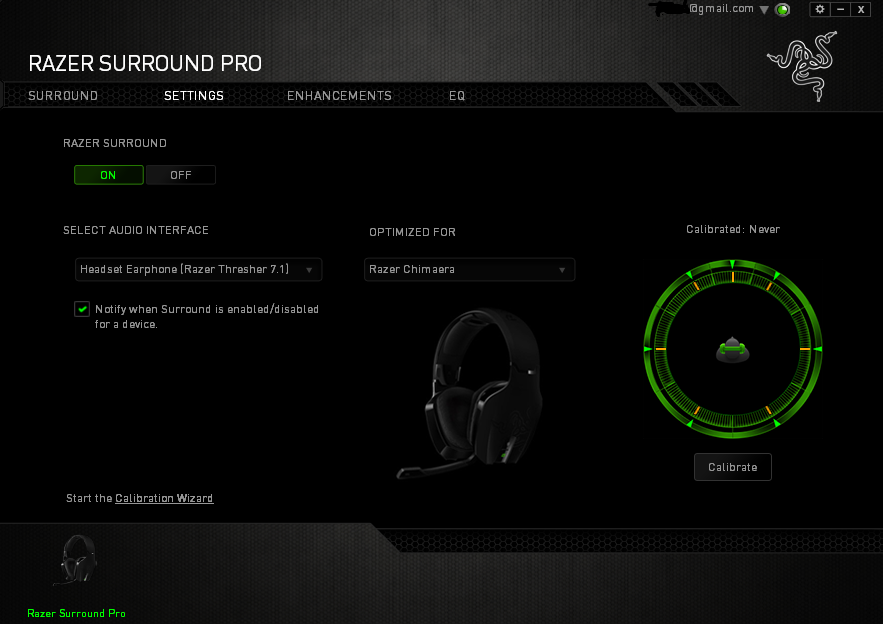Click the Razer Surround Pro title

pyautogui.click(x=145, y=64)
